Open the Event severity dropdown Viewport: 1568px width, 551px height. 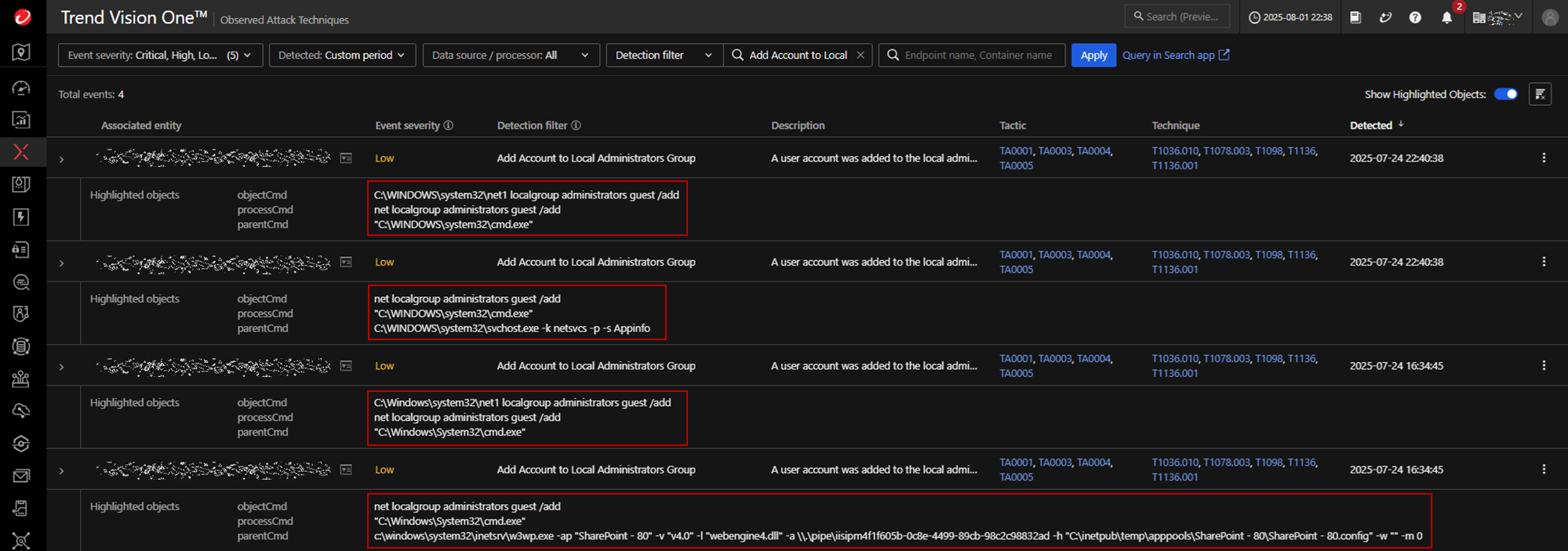coord(160,55)
